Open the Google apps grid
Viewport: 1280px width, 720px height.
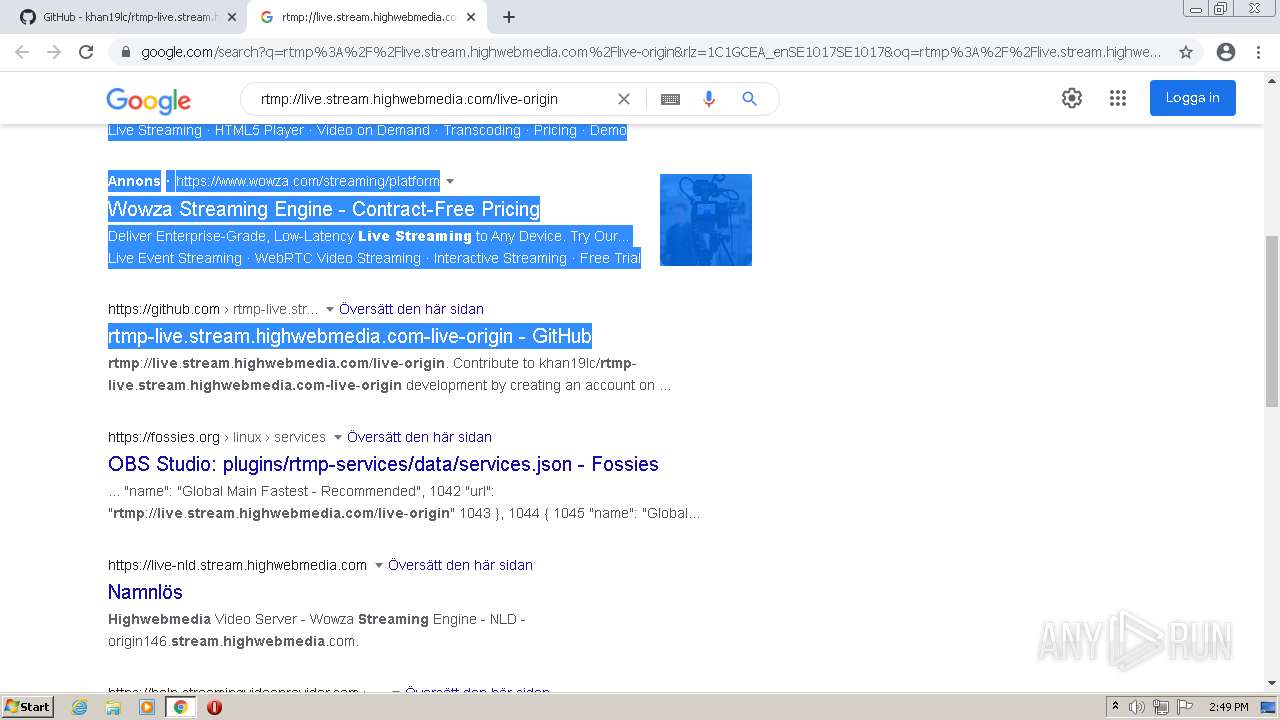pos(1118,98)
